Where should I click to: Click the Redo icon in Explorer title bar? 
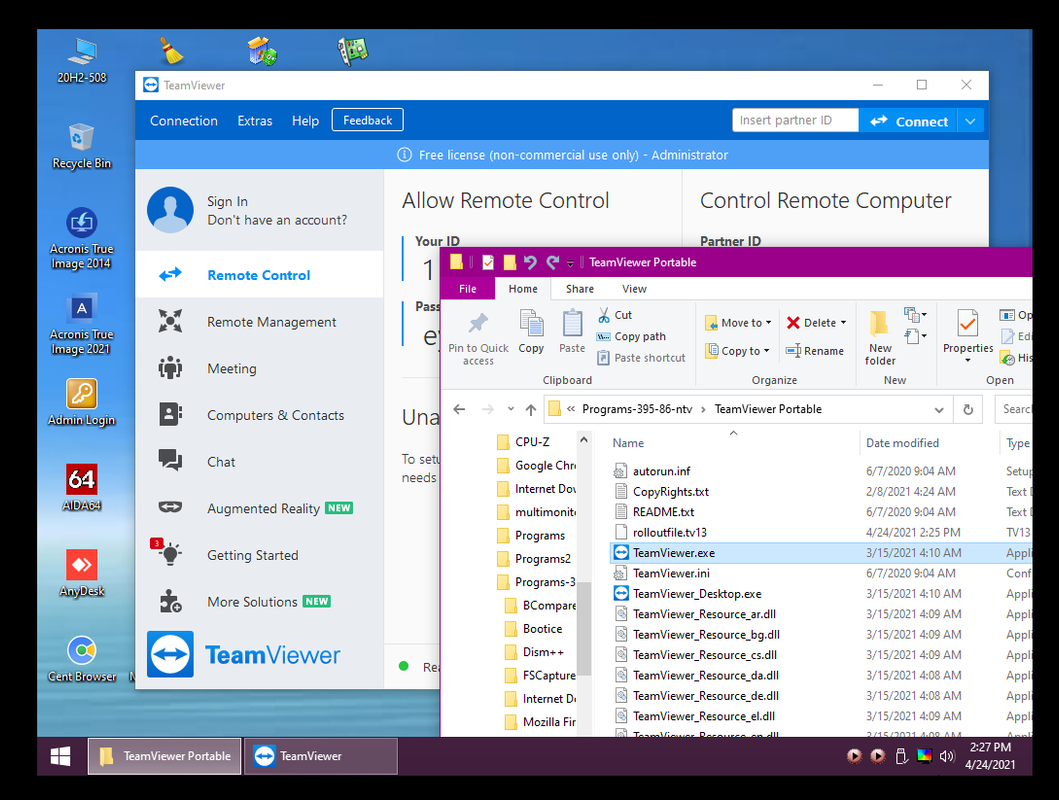[552, 262]
